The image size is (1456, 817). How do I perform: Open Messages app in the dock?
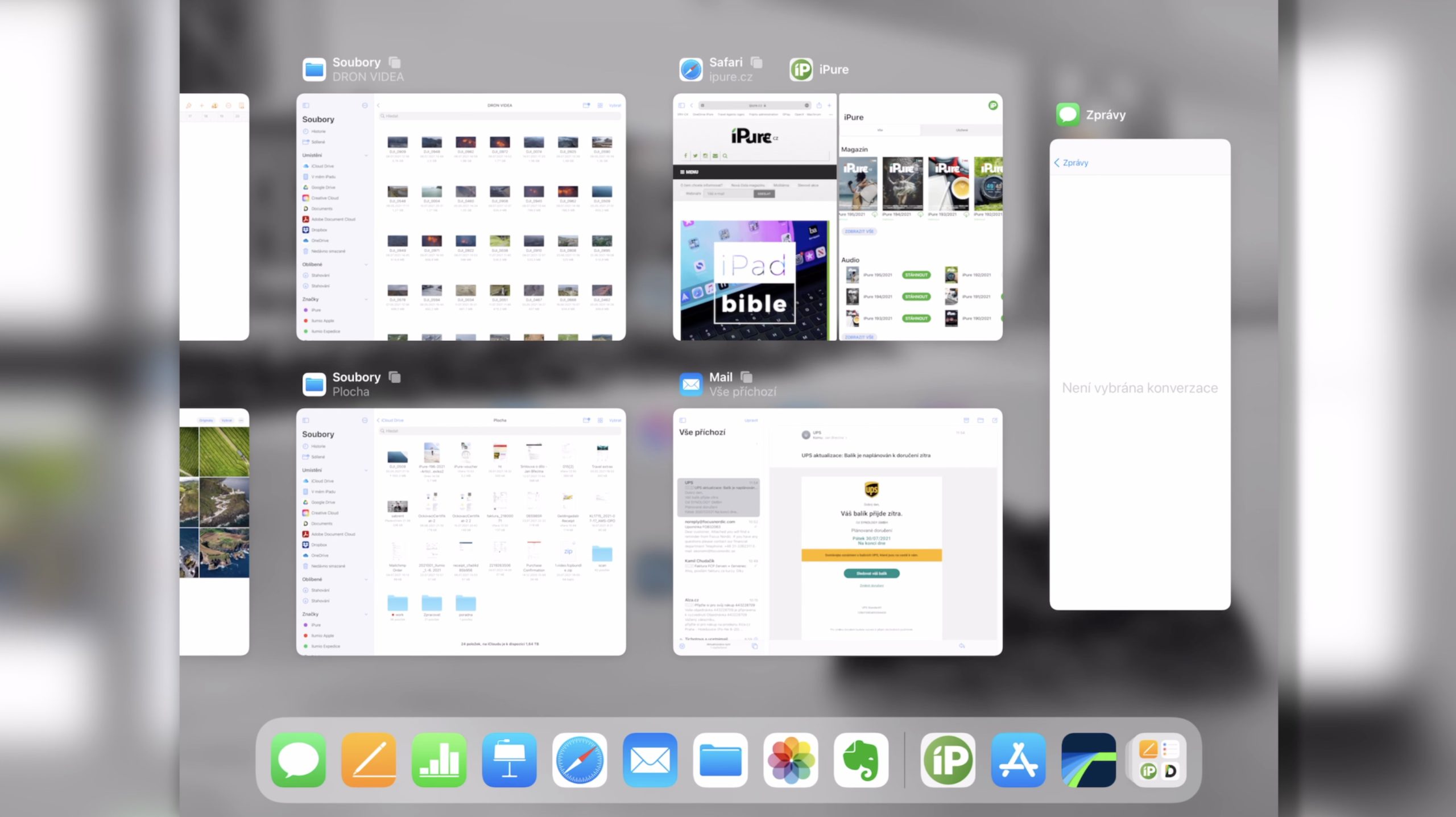pyautogui.click(x=298, y=760)
